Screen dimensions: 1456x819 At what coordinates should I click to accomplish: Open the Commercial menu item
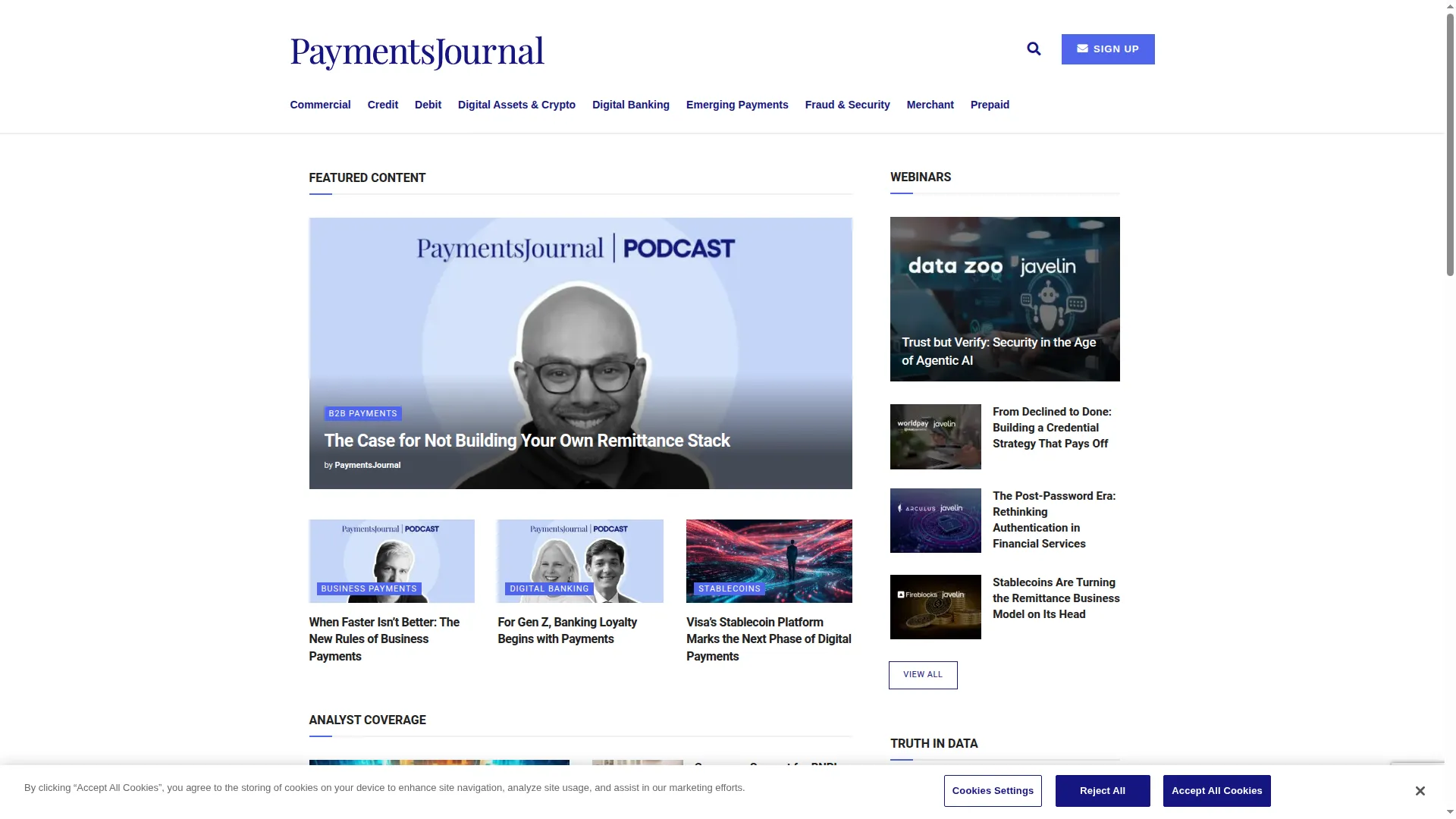click(x=320, y=105)
